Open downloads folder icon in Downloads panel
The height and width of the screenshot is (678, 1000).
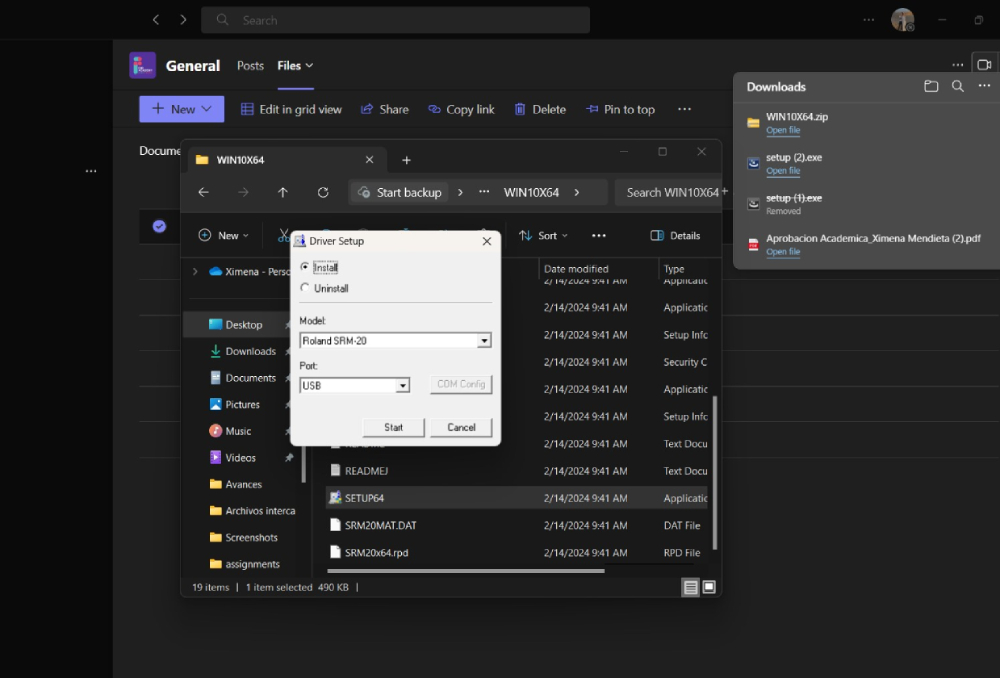point(931,86)
